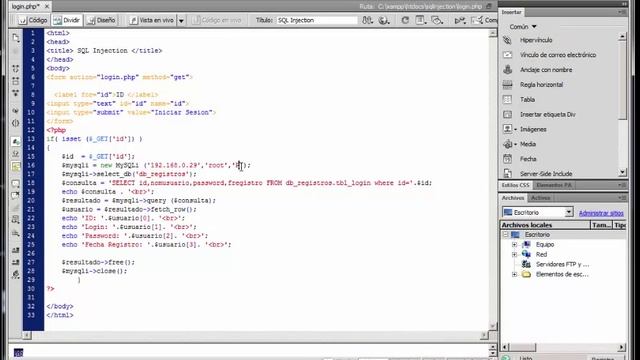Click Recent Snippets coding toolbar icon
This screenshot has width=640, height=360.
pyautogui.click(x=16, y=220)
